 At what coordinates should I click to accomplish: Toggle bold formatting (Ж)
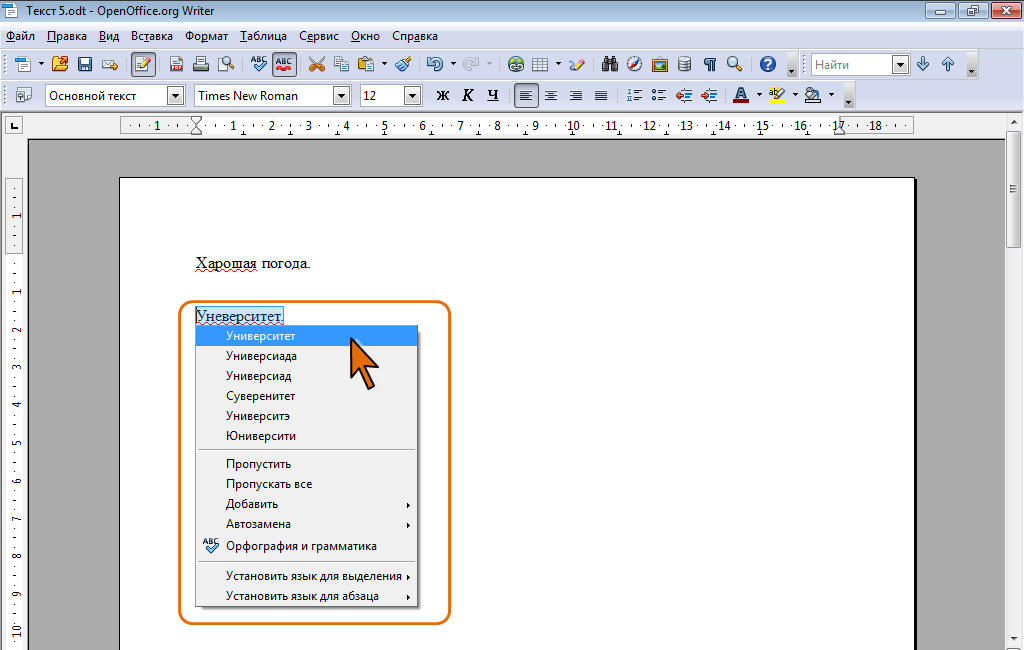pyautogui.click(x=443, y=95)
